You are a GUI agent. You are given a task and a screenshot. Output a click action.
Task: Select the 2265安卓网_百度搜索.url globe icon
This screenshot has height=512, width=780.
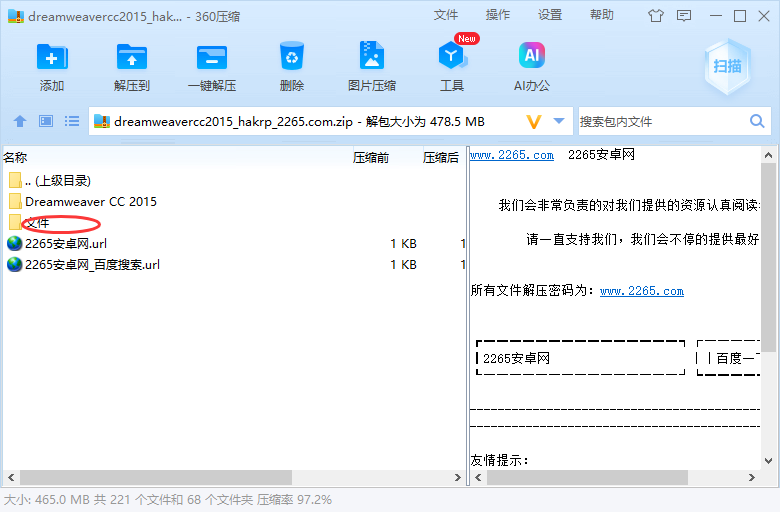coord(14,264)
